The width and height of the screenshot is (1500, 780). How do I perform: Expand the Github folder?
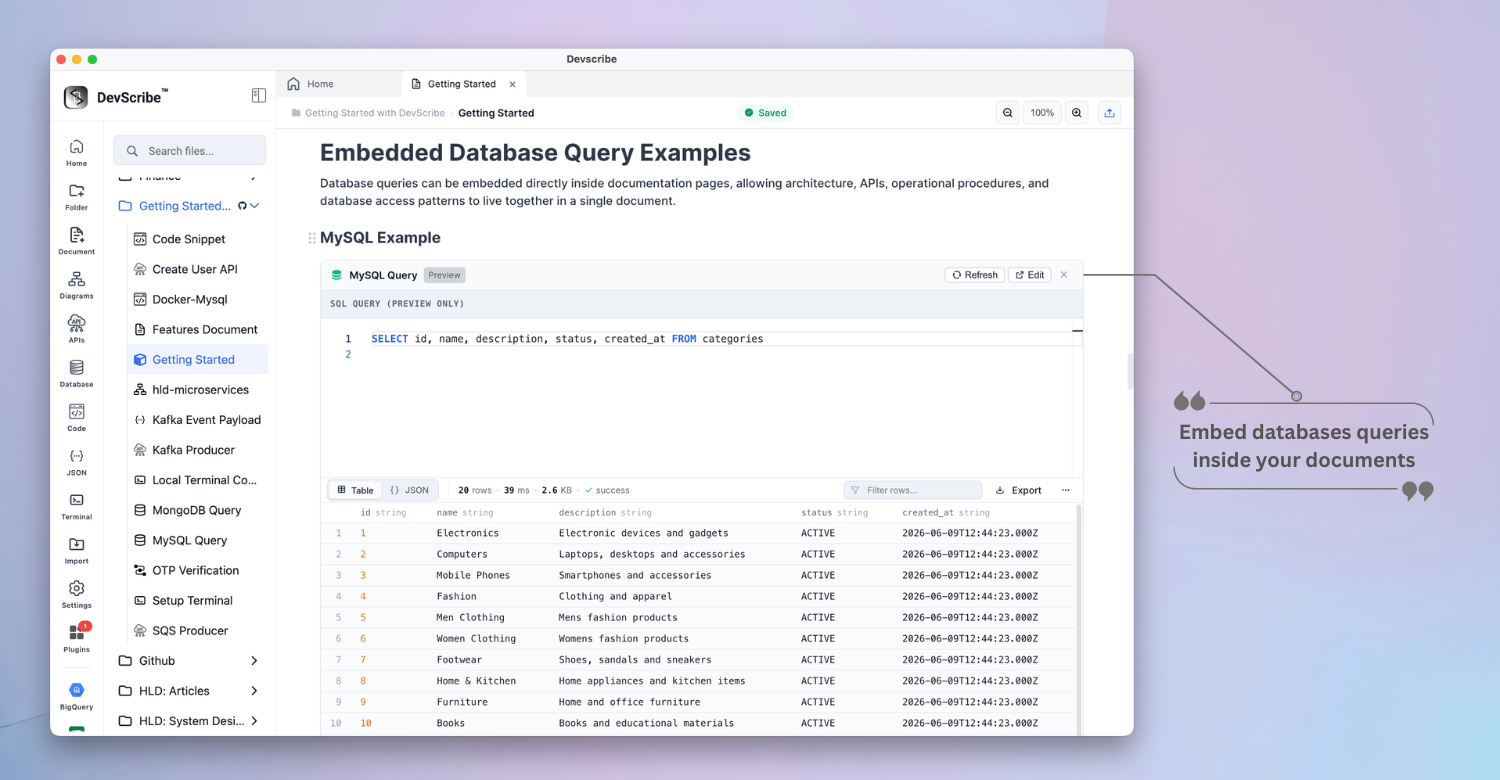click(254, 661)
